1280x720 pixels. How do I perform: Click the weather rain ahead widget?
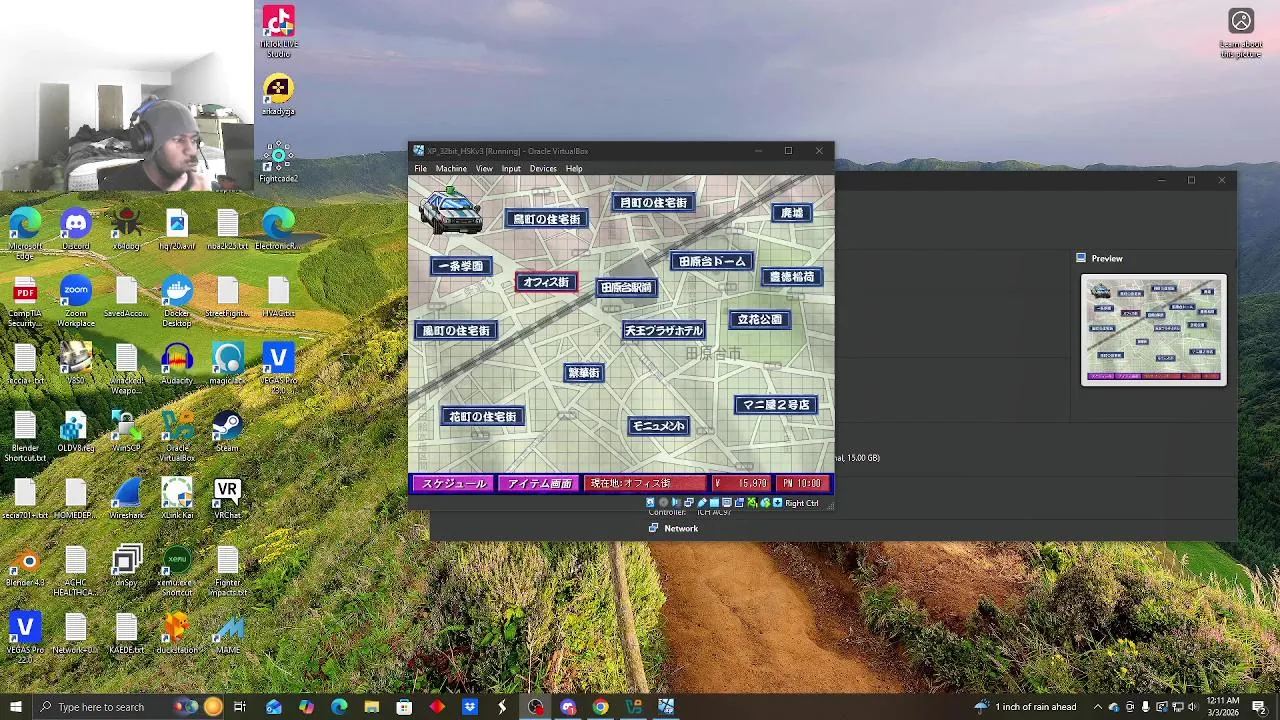[x=1026, y=707]
